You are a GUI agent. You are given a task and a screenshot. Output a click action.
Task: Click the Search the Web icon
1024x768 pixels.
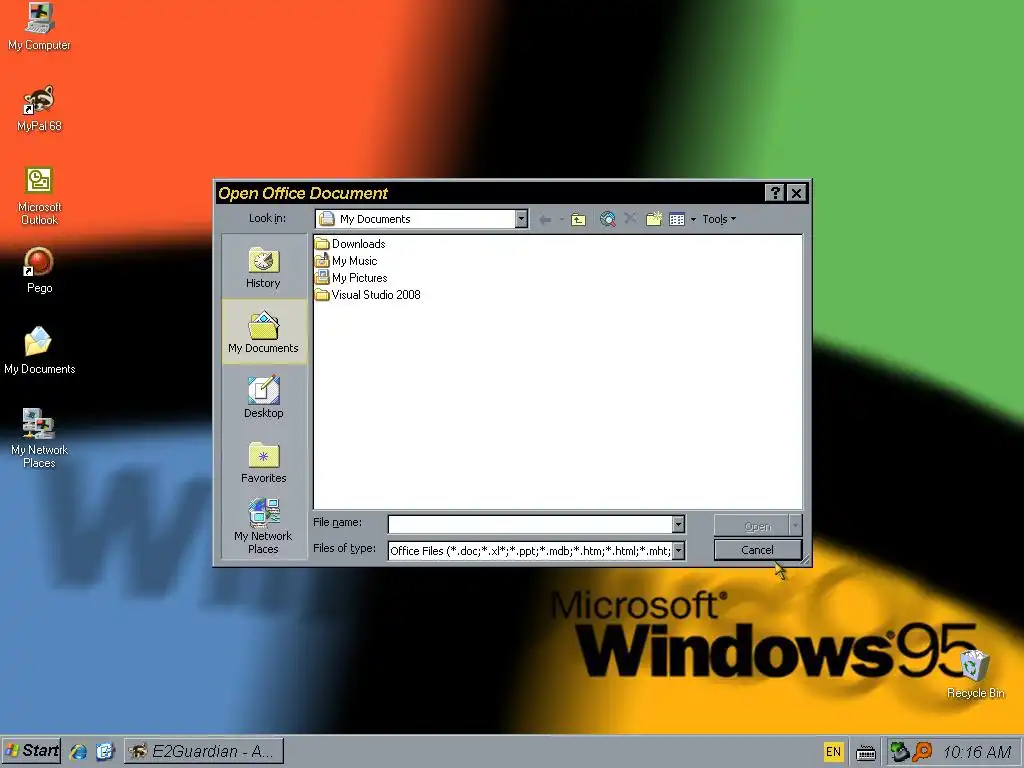point(607,219)
